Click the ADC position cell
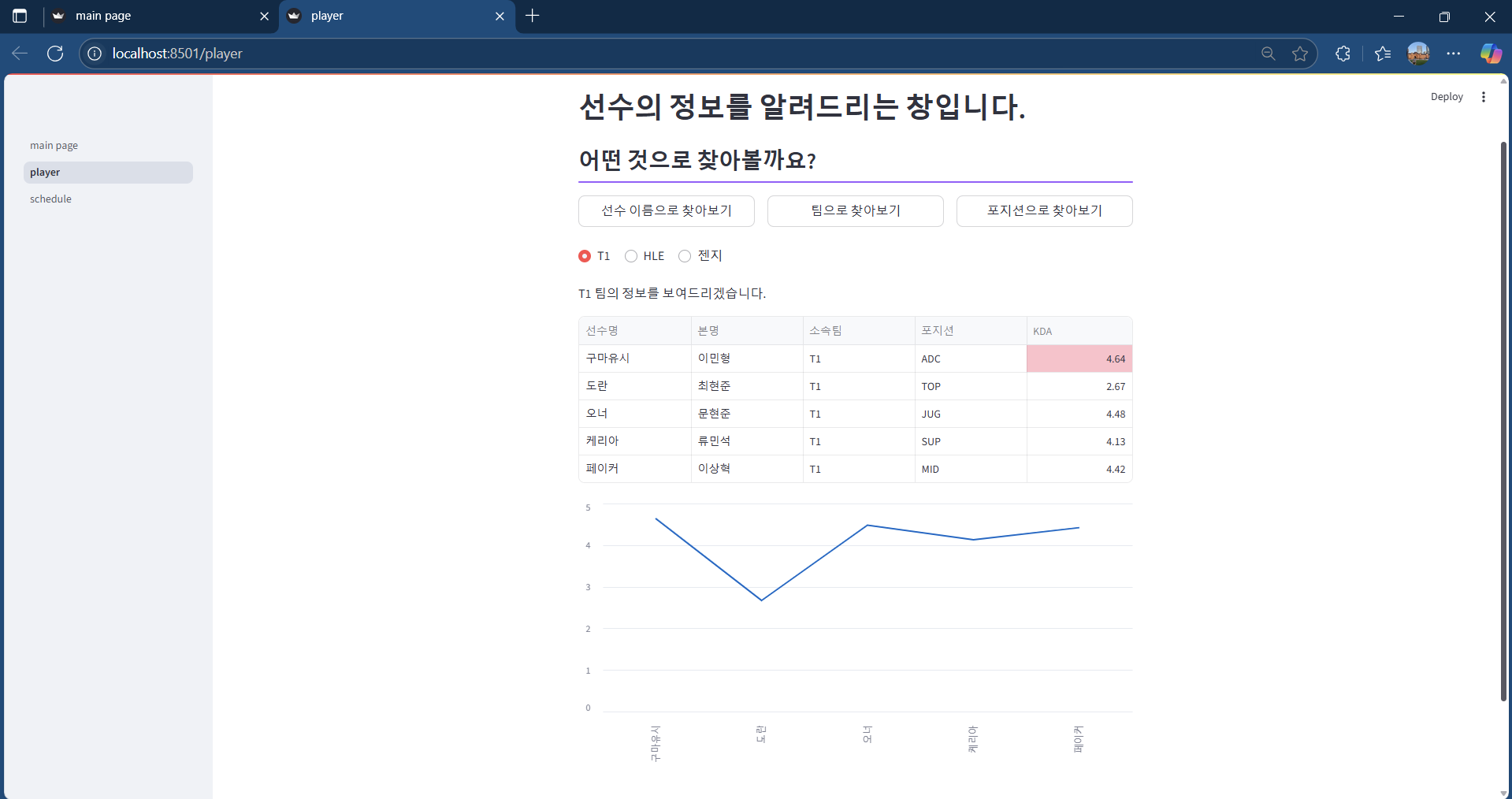Screen dimensions: 1512x799 click(971, 359)
